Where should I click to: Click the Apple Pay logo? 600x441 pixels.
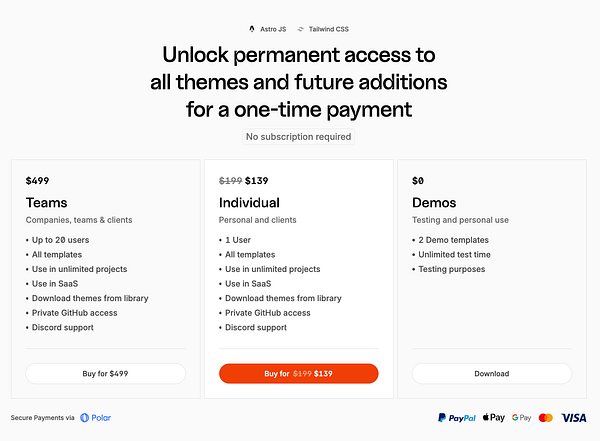tap(493, 417)
